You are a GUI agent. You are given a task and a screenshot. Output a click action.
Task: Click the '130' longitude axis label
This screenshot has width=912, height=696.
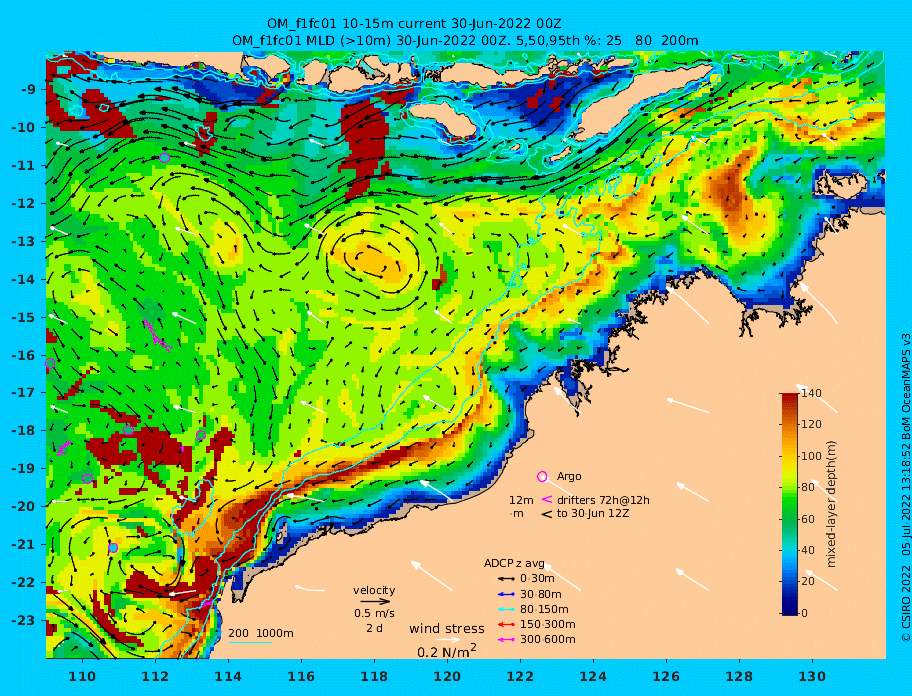[x=813, y=677]
